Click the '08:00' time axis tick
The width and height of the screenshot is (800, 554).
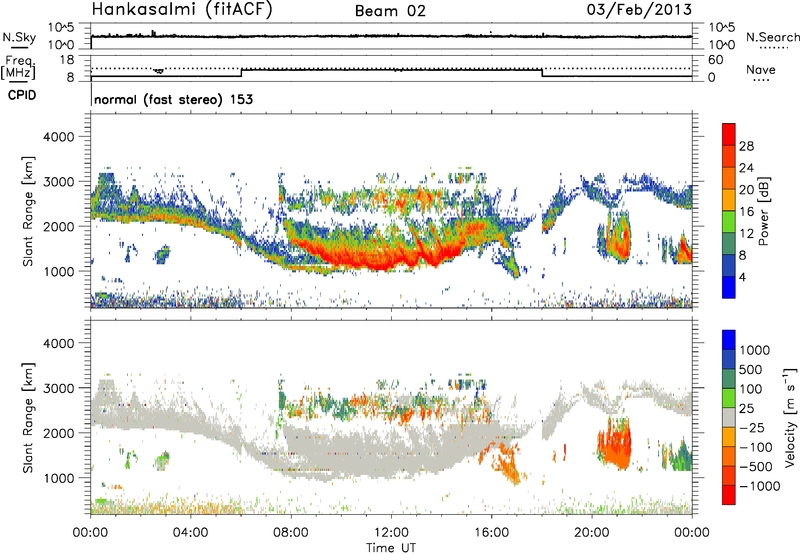pos(291,533)
